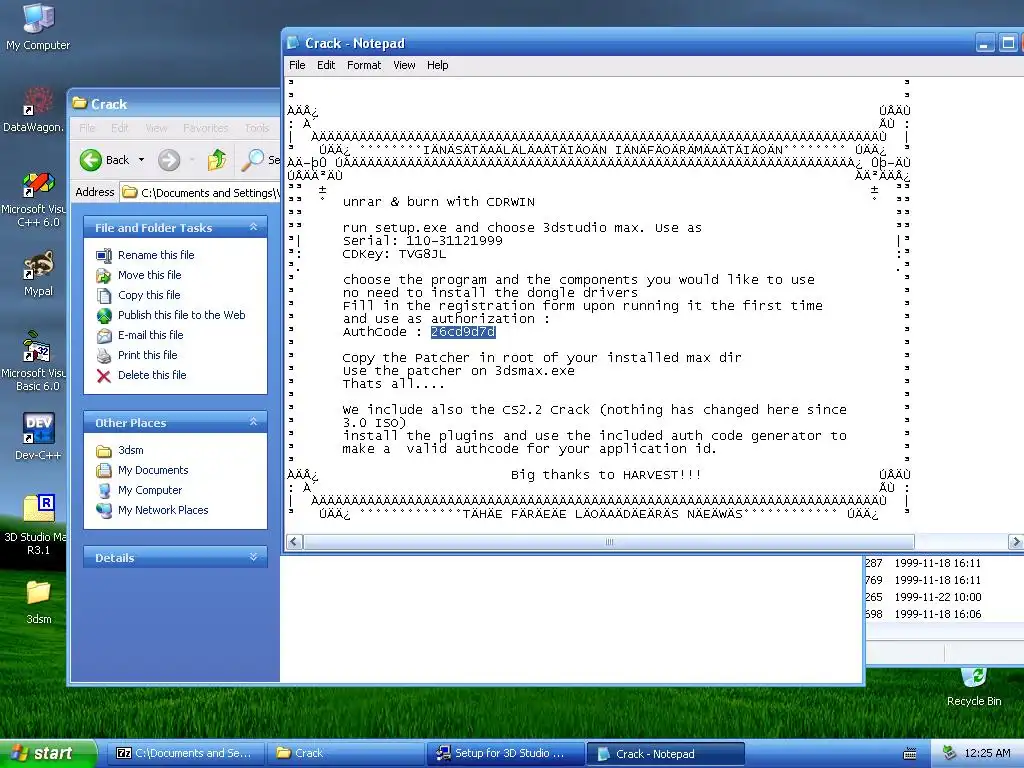Click the Print this file printer icon

pyautogui.click(x=104, y=355)
